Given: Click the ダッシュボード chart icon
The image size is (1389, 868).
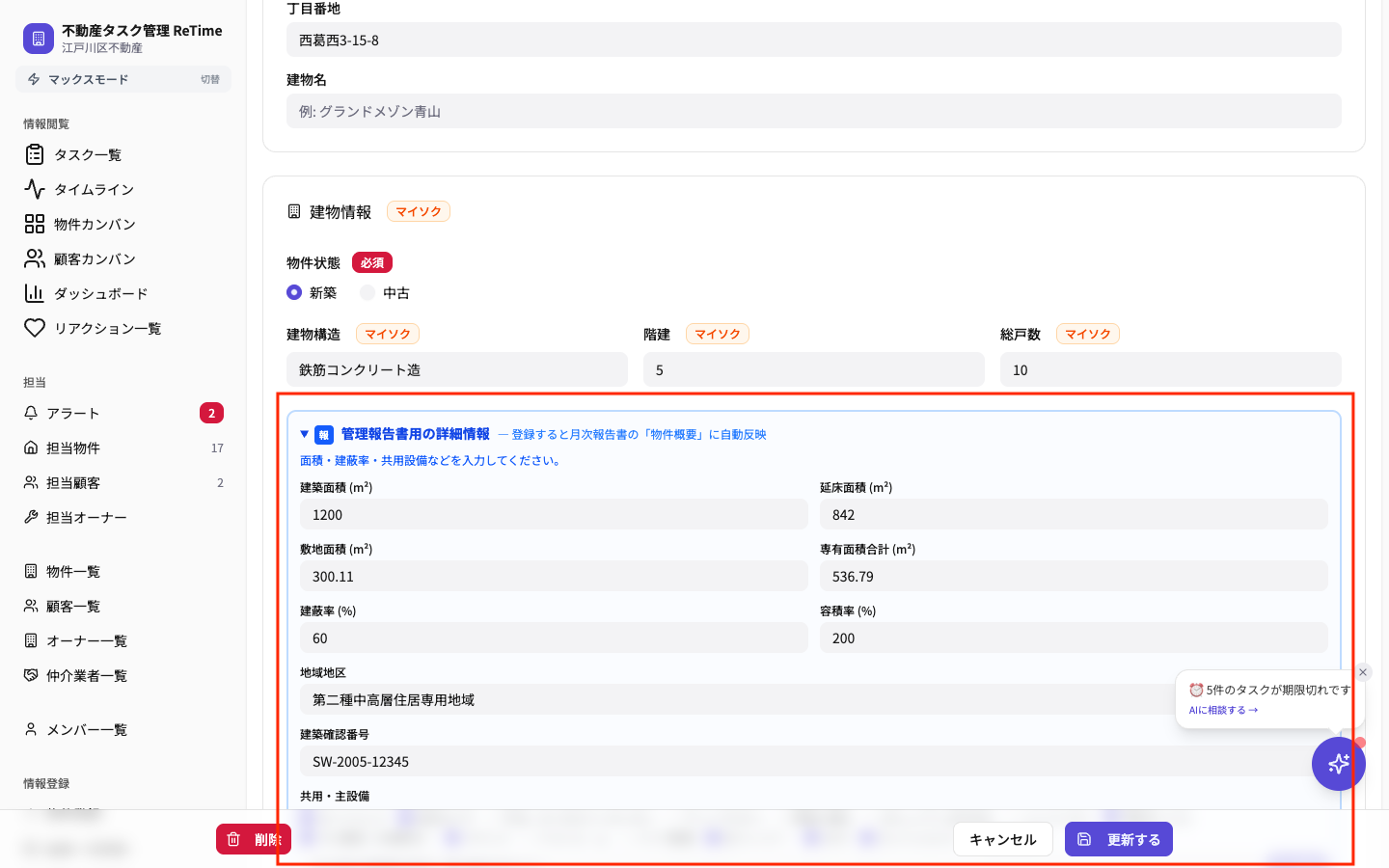Looking at the screenshot, I should pyautogui.click(x=35, y=293).
